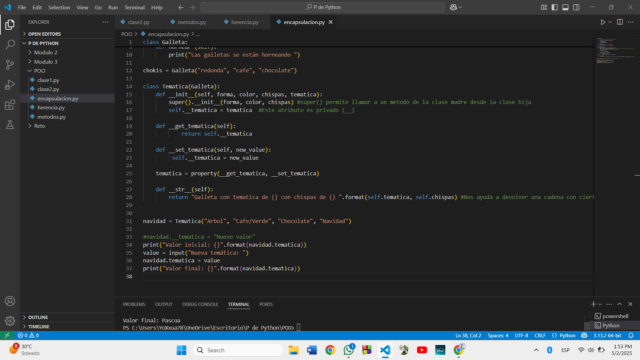
Task: Click the Ln 38, Col 2 status item
Action: tap(468, 336)
